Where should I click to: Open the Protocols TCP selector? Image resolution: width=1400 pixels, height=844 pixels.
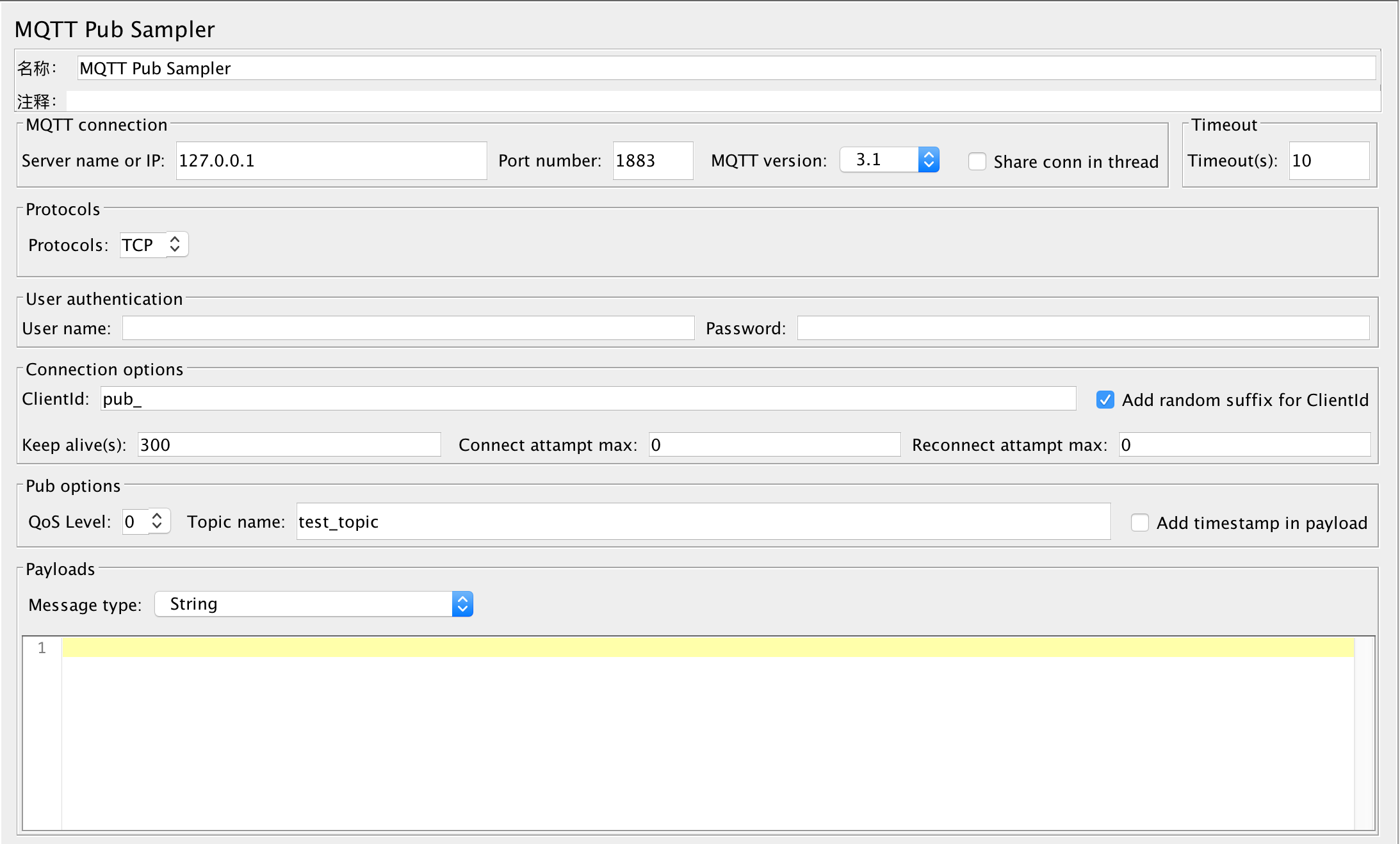(x=174, y=245)
